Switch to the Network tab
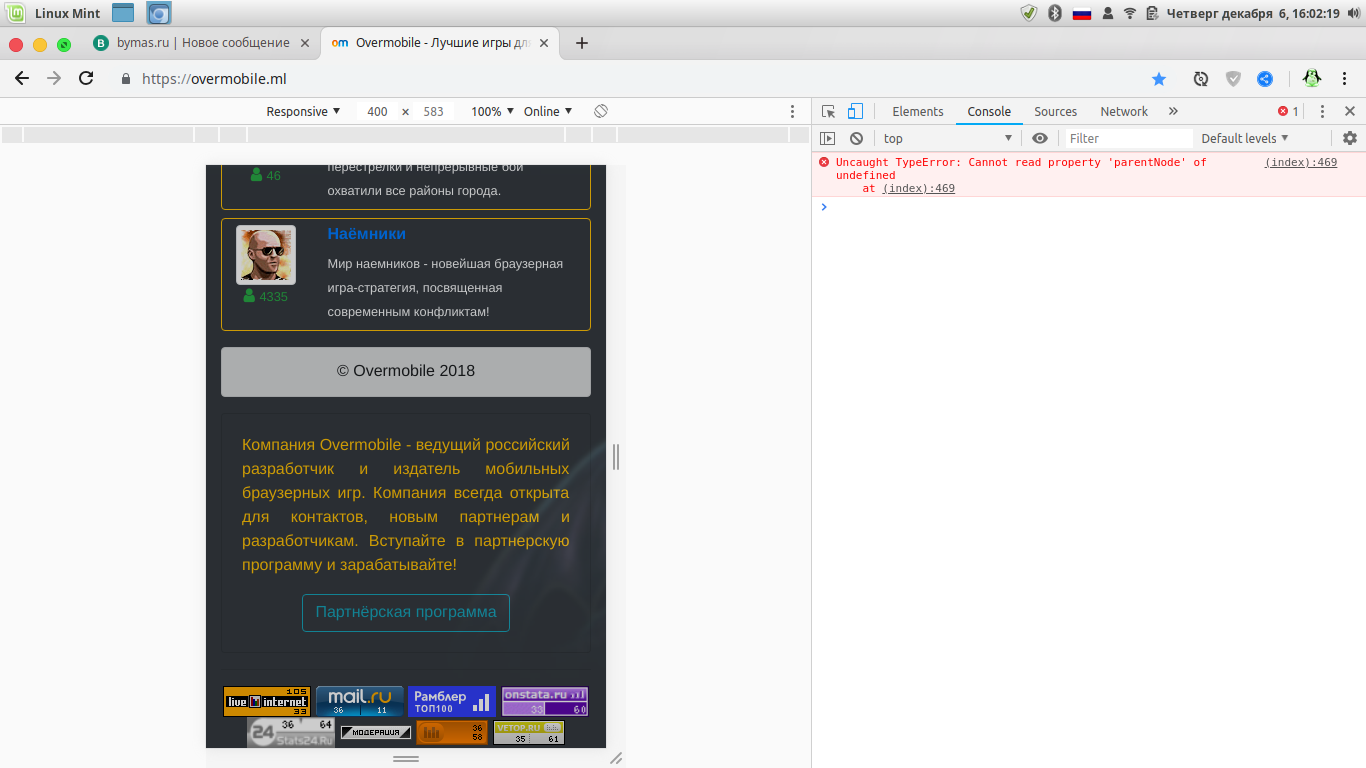 point(1123,112)
